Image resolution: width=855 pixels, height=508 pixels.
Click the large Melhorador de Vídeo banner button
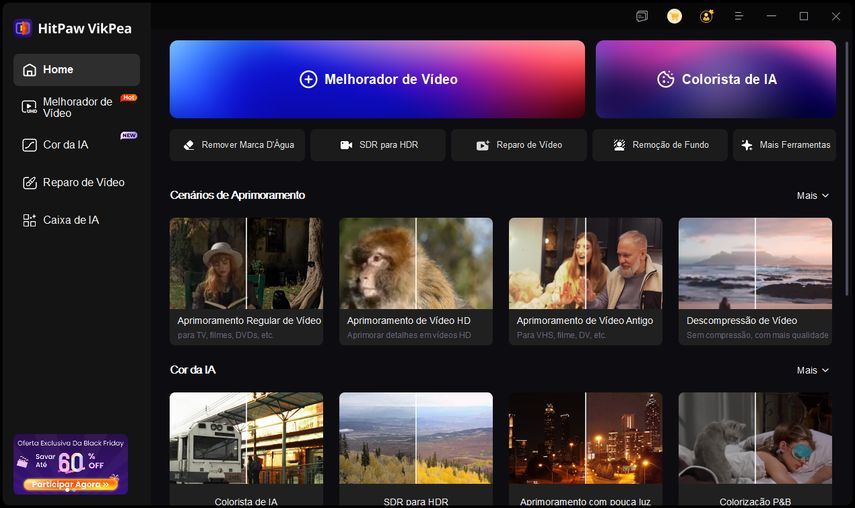[x=377, y=79]
